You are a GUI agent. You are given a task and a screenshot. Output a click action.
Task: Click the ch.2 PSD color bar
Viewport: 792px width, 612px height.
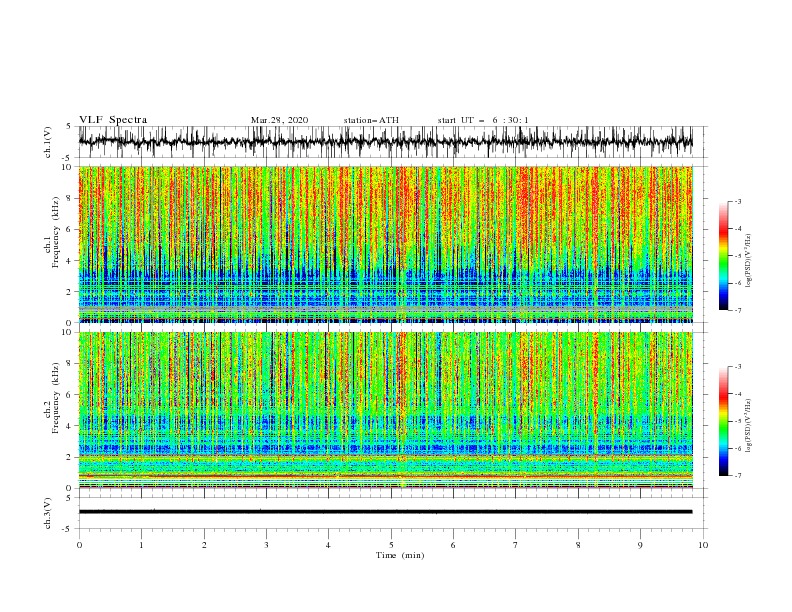(724, 421)
